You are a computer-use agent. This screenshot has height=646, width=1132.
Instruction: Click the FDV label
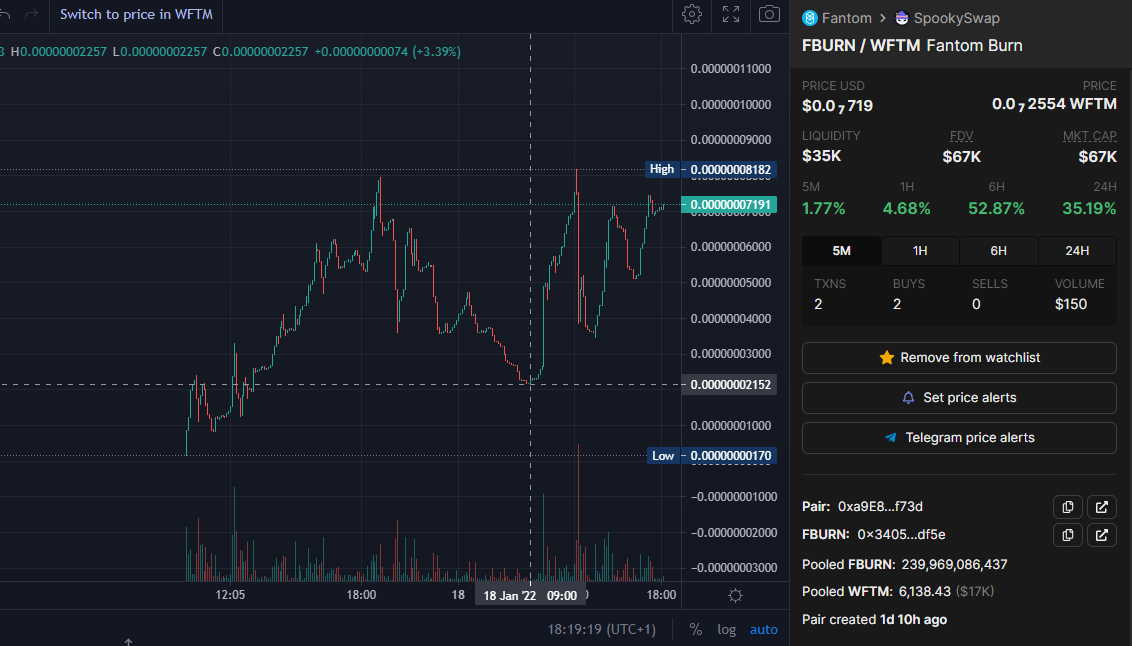(x=962, y=136)
